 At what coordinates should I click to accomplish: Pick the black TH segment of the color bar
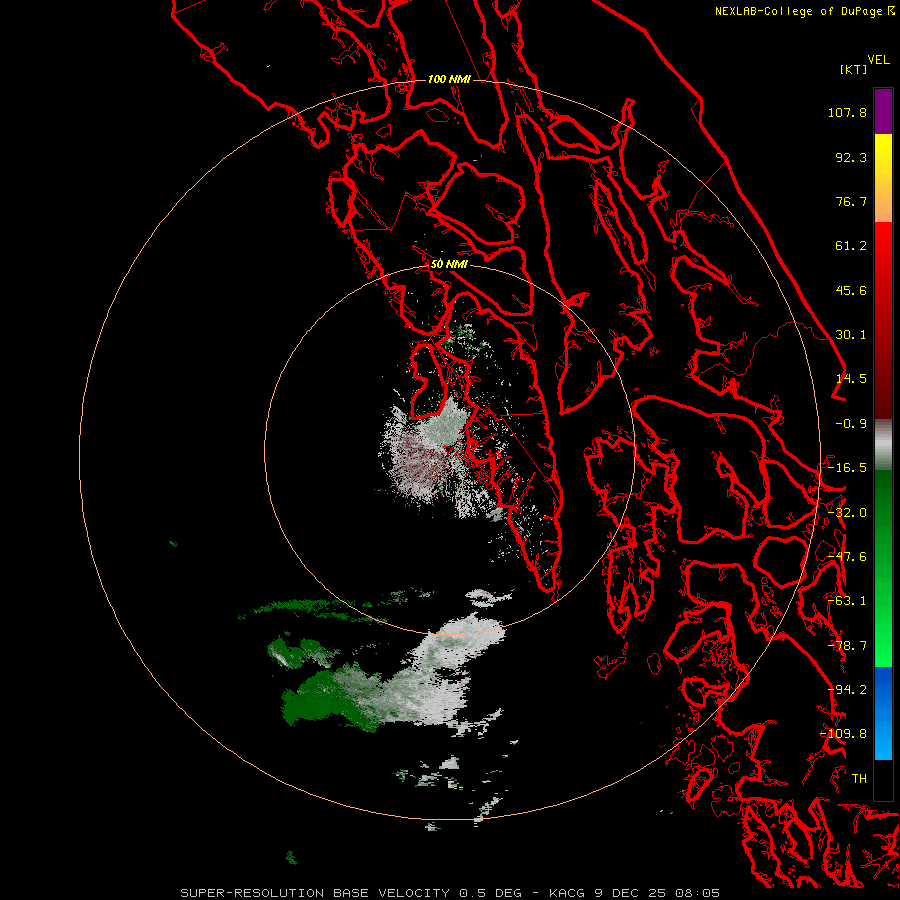pyautogui.click(x=883, y=779)
